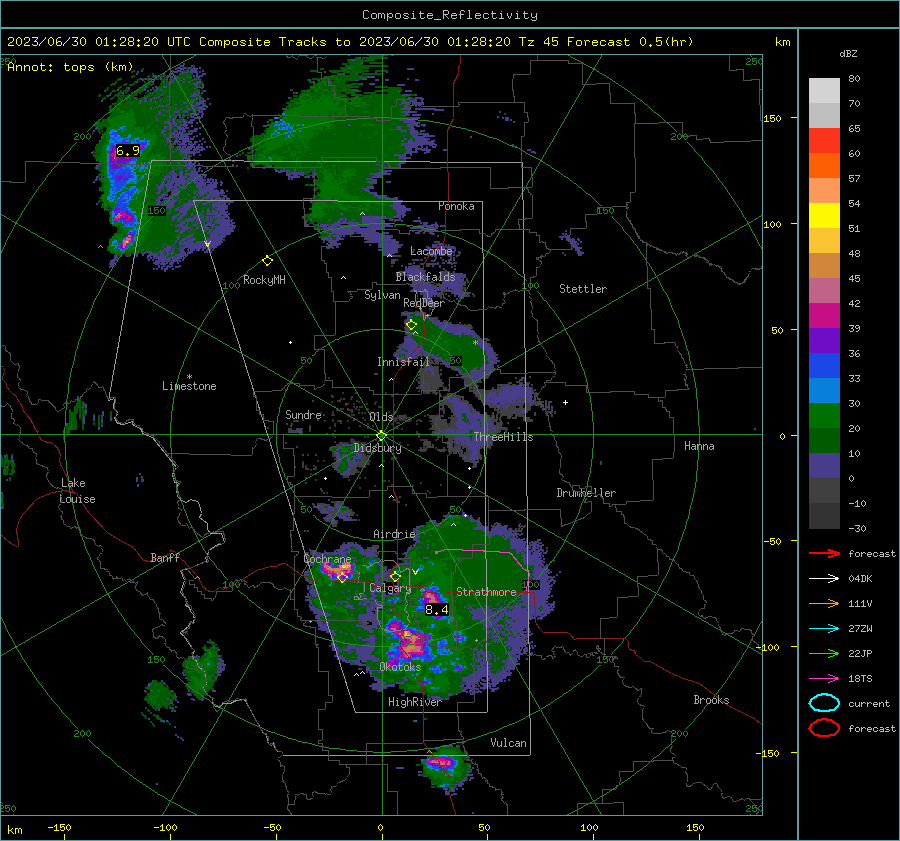Click the date-time tracks header line

[x=350, y=42]
